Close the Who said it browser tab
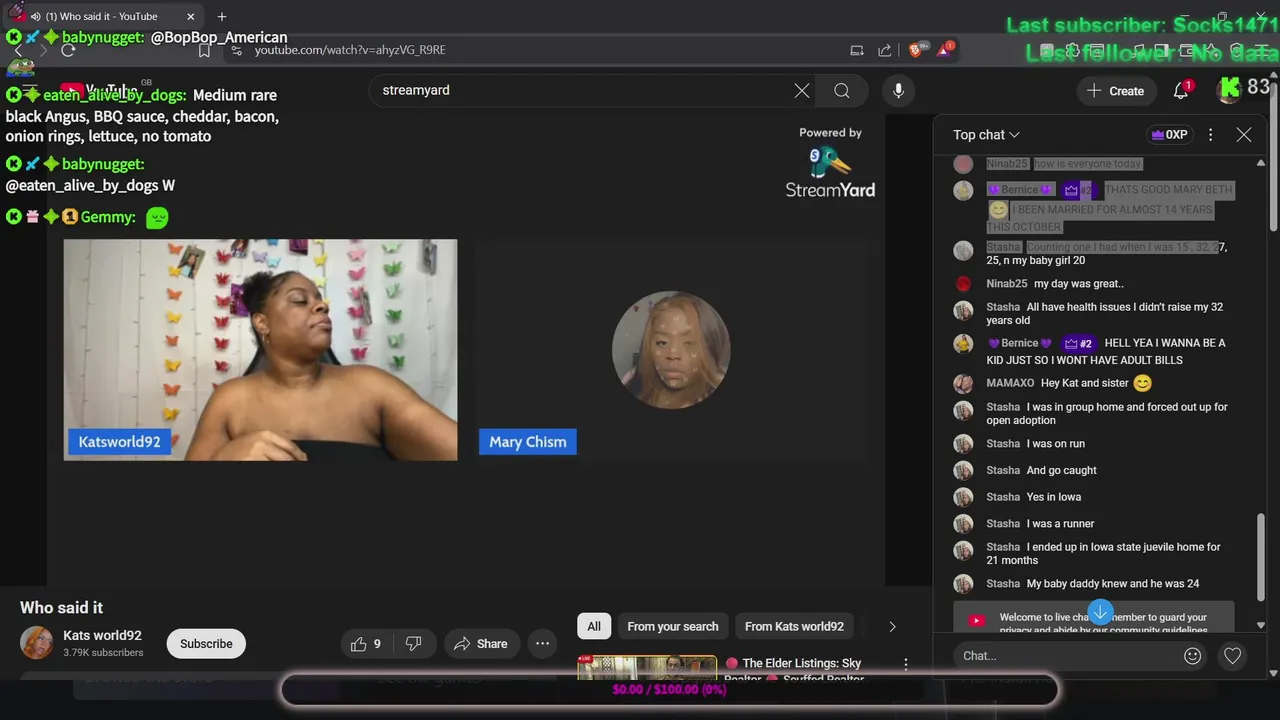The height and width of the screenshot is (720, 1280). coord(190,16)
